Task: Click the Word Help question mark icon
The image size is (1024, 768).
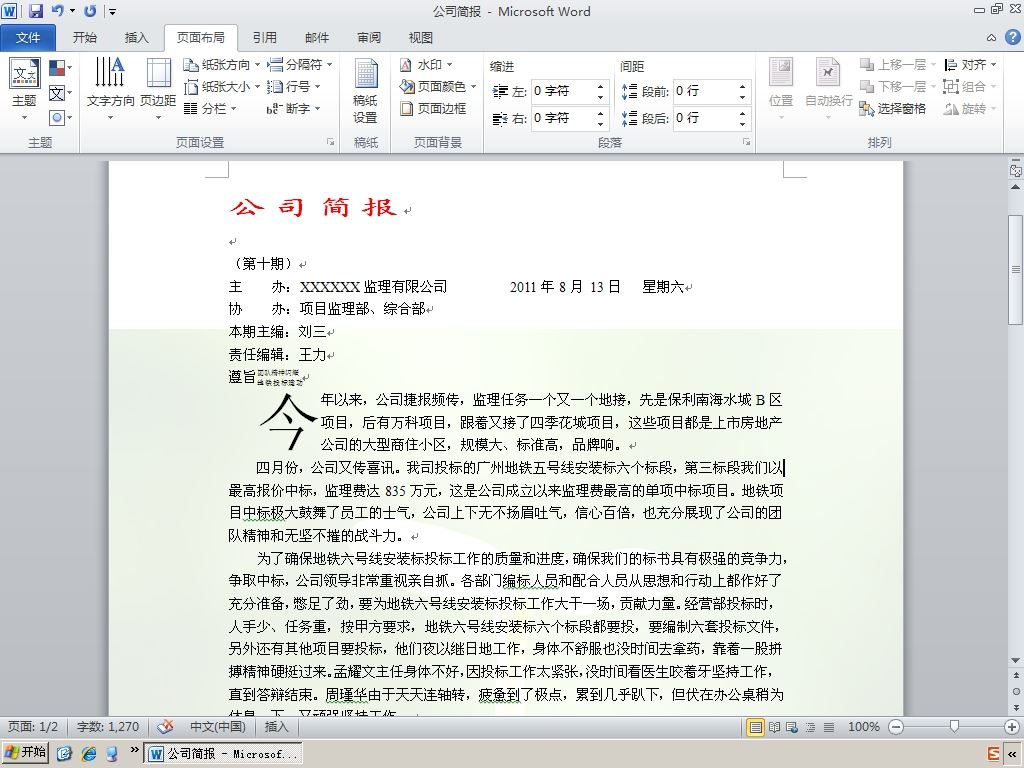Action: pyautogui.click(x=1012, y=37)
